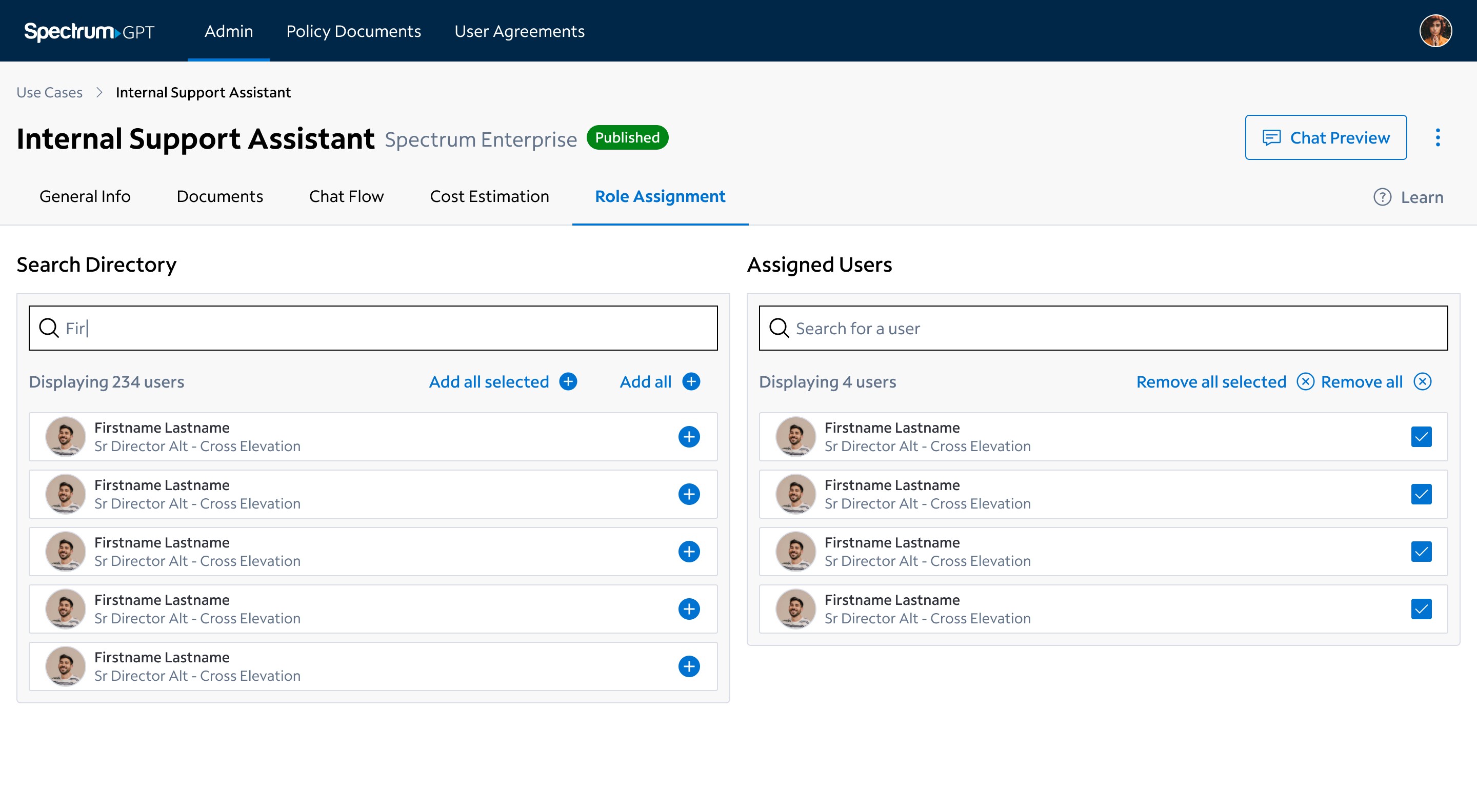Viewport: 1477px width, 812px height.
Task: Open the Documents tab
Action: click(219, 196)
